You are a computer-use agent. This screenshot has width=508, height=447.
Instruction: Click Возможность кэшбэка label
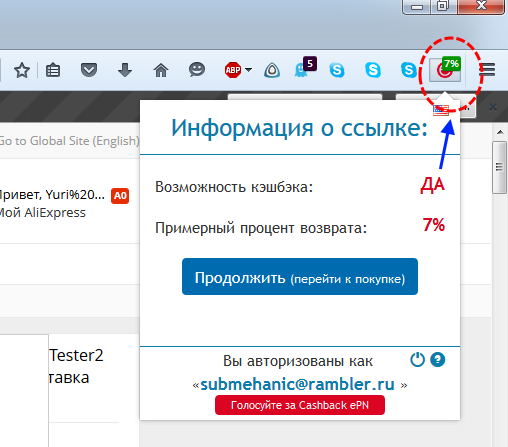pos(234,187)
